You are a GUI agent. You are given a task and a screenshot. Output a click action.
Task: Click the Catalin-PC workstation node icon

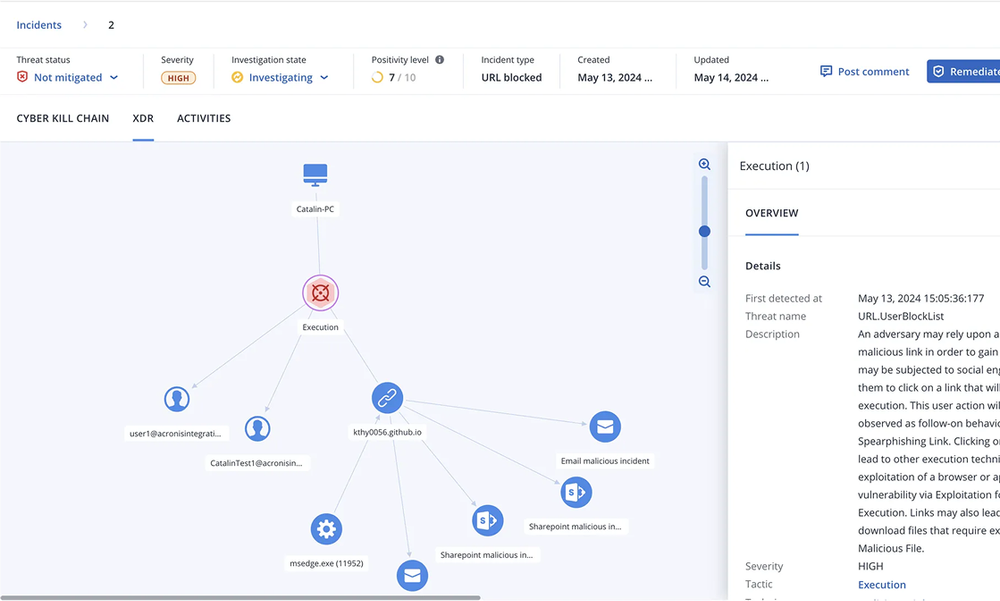click(x=315, y=175)
